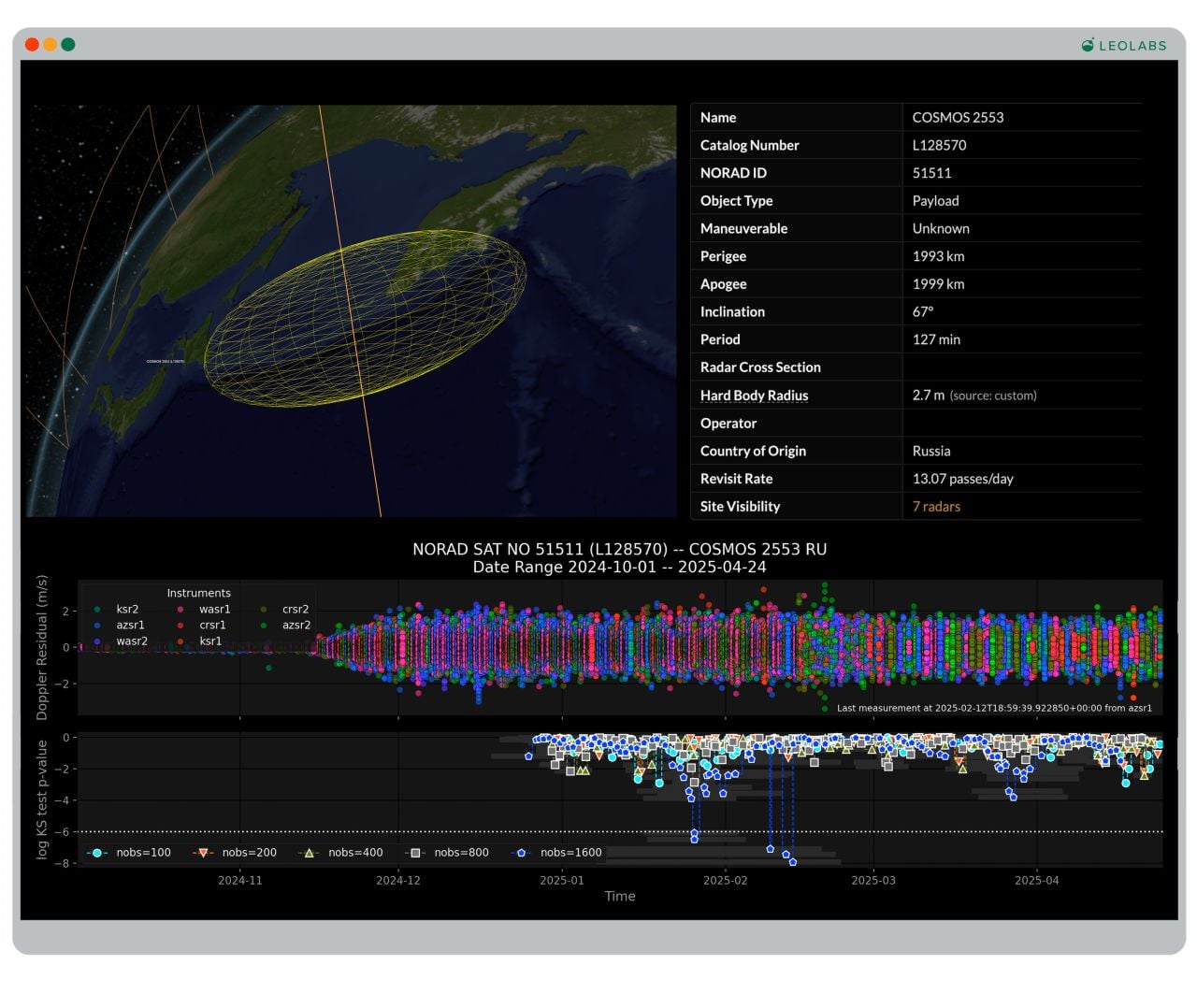Click the underlined Hard Body Radius label
1197x1008 pixels.
click(754, 396)
